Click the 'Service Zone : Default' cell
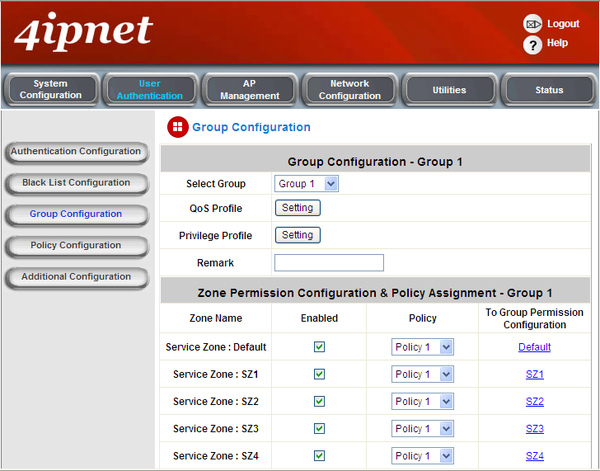 216,347
